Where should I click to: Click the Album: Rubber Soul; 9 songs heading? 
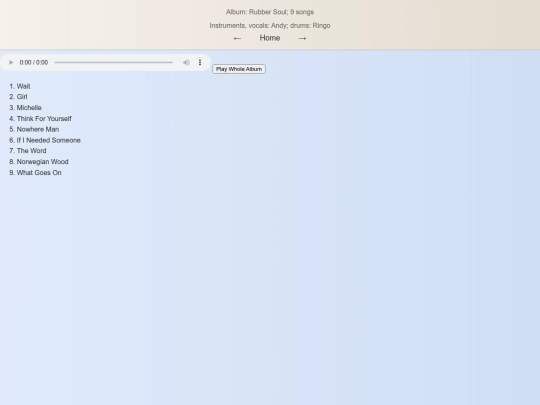click(x=270, y=12)
